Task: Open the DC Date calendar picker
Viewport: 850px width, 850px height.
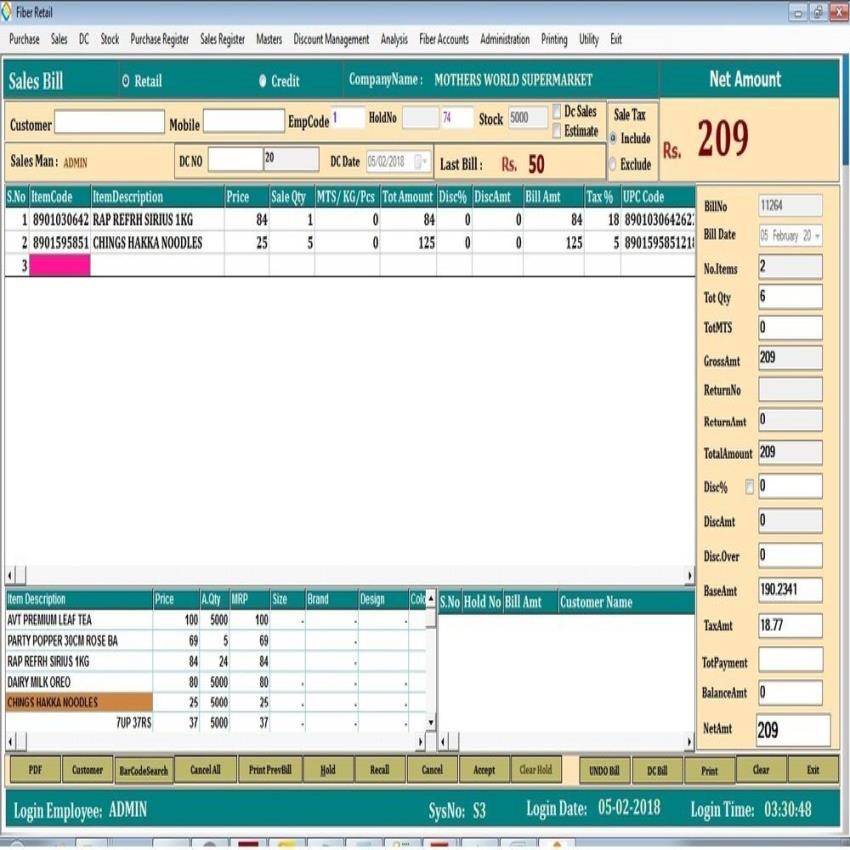Action: [421, 159]
